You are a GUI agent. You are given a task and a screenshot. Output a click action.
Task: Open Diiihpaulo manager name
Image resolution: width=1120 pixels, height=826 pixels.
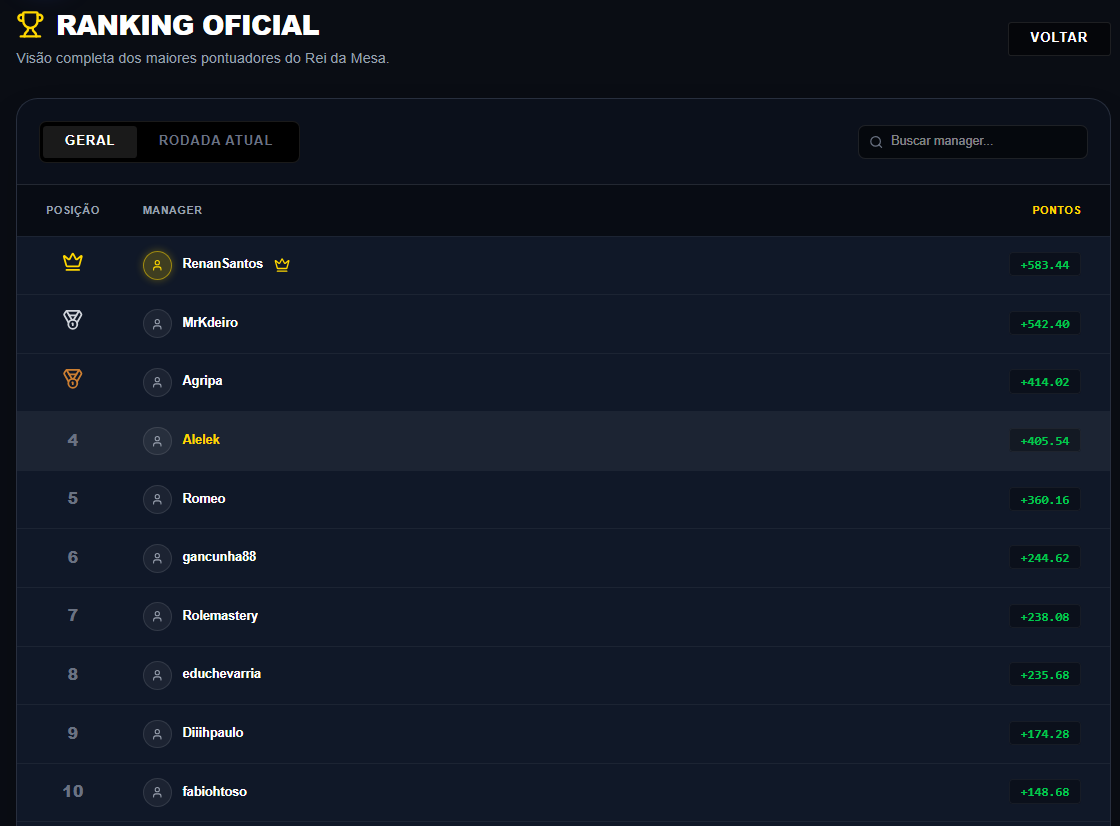pyautogui.click(x=213, y=732)
